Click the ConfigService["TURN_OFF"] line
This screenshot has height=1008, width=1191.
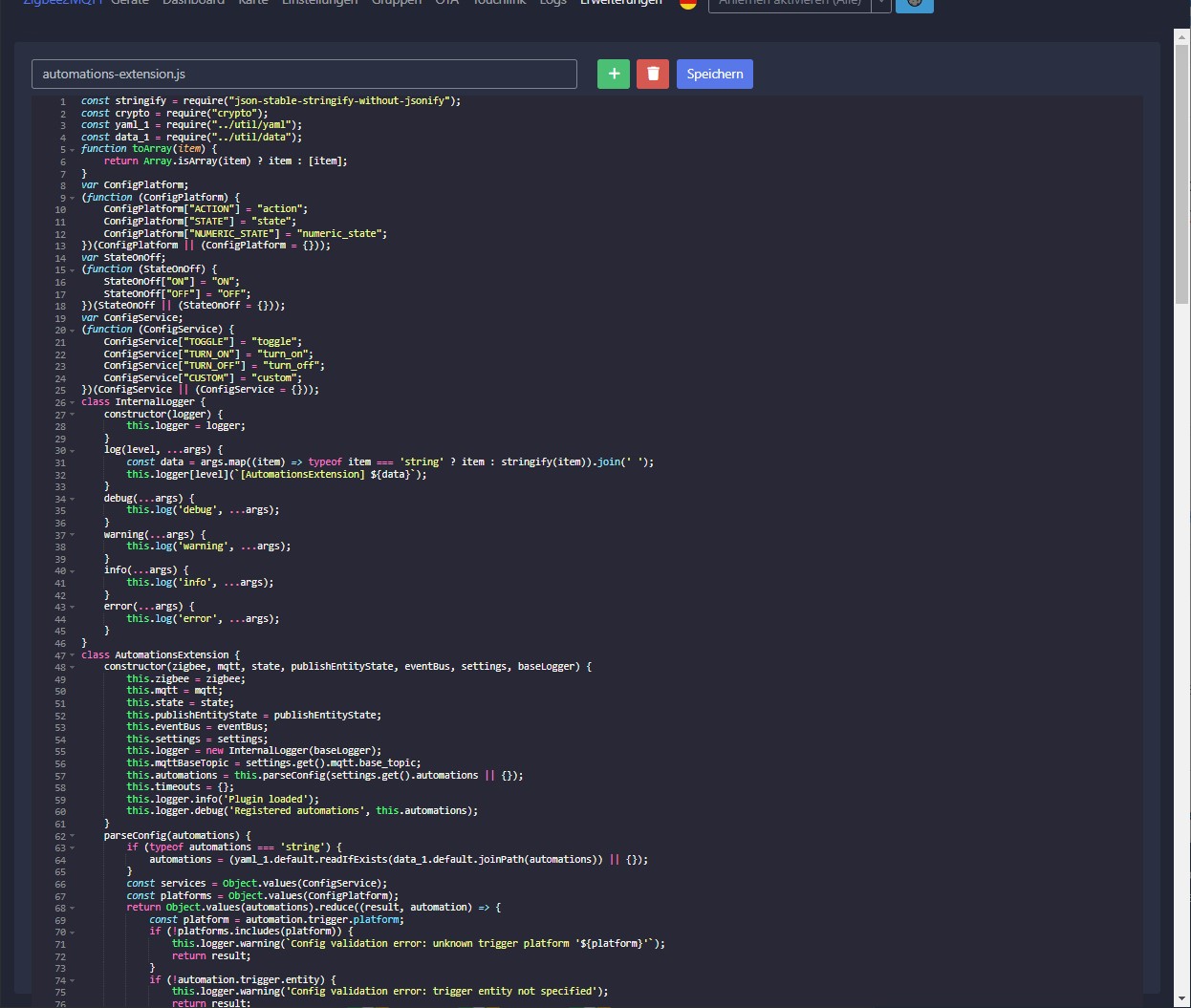click(214, 366)
